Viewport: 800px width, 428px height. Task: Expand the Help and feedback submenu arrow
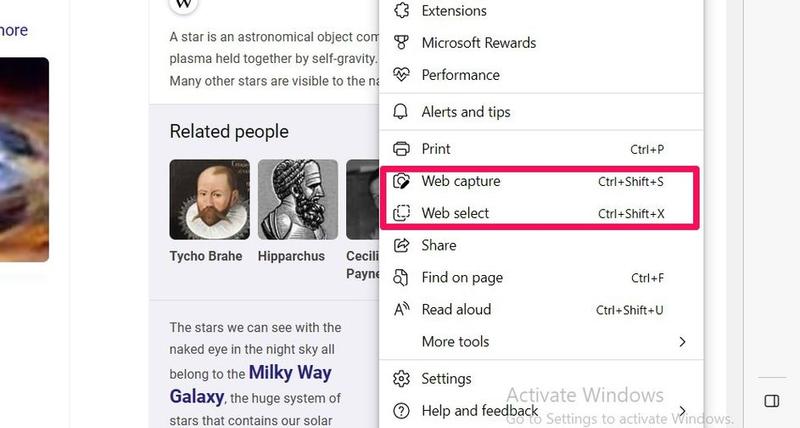(683, 411)
